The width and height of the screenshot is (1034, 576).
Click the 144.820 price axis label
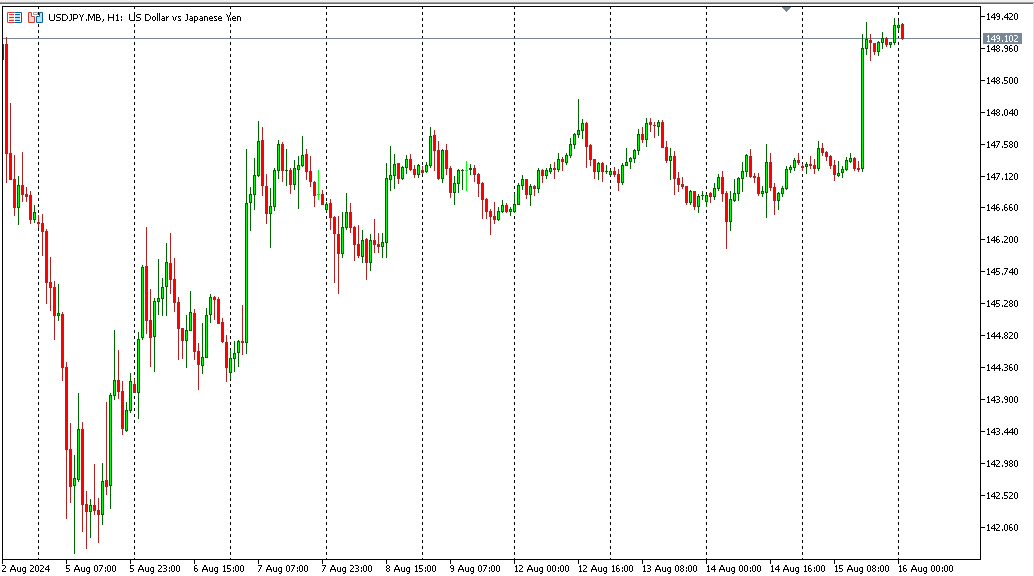(1002, 336)
